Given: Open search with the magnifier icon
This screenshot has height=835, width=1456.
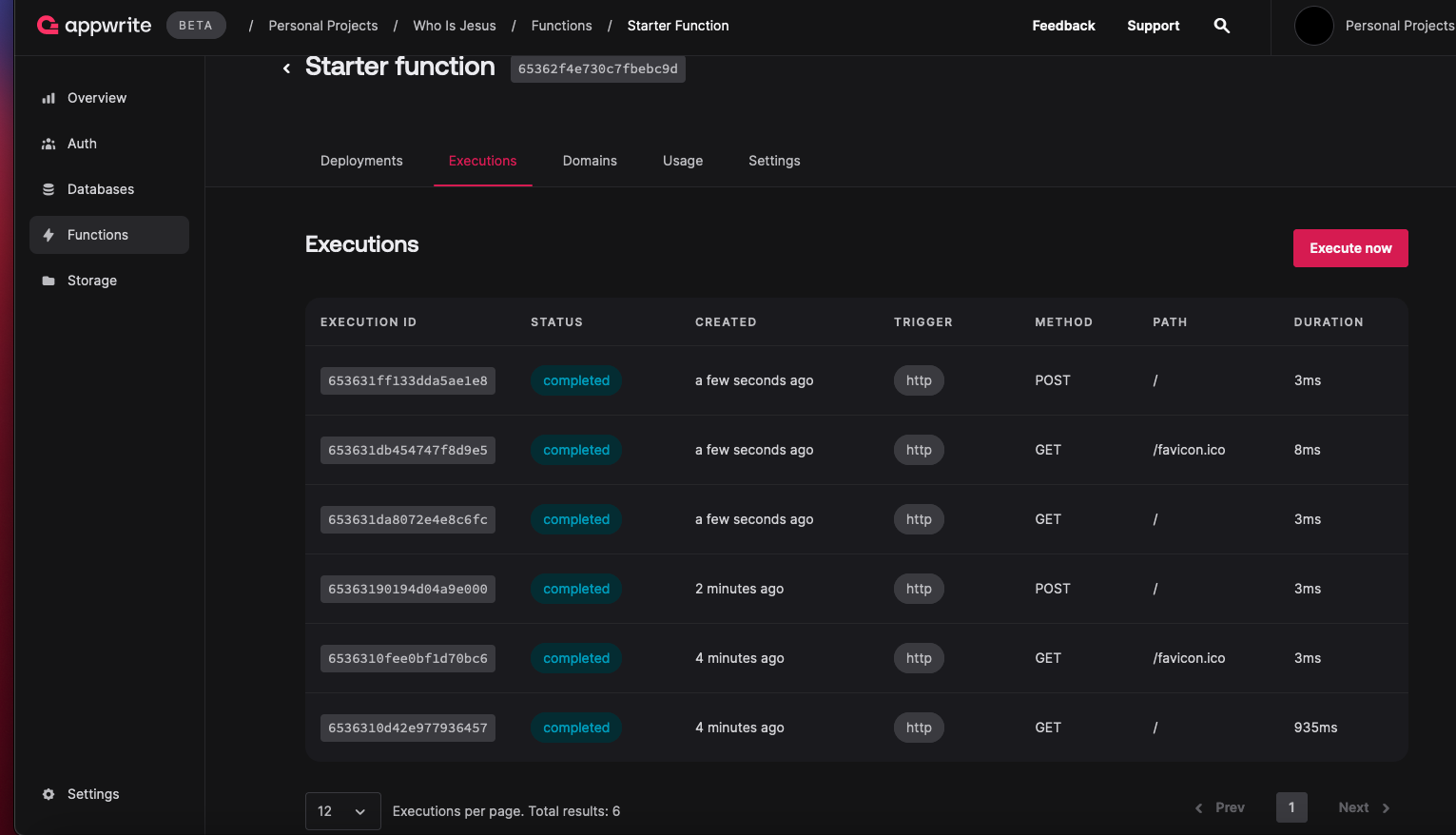Looking at the screenshot, I should coord(1222,26).
